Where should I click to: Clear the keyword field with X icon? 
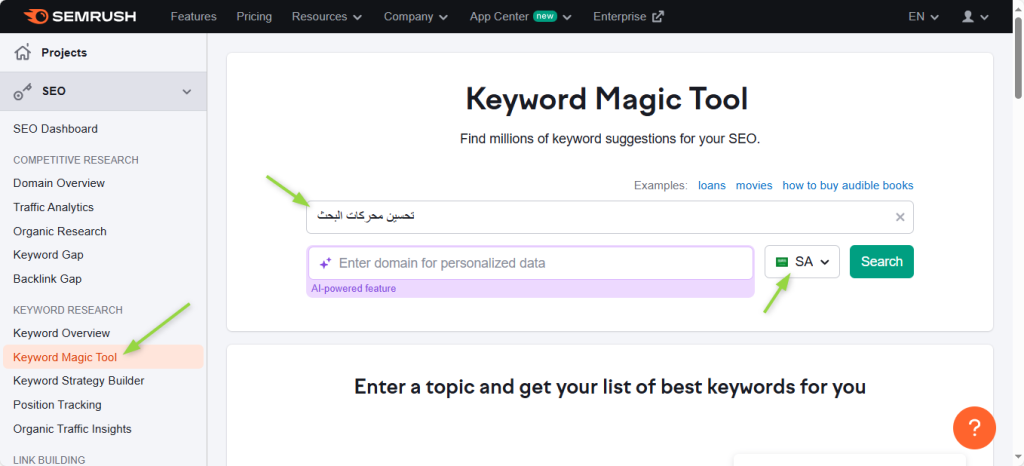[899, 217]
